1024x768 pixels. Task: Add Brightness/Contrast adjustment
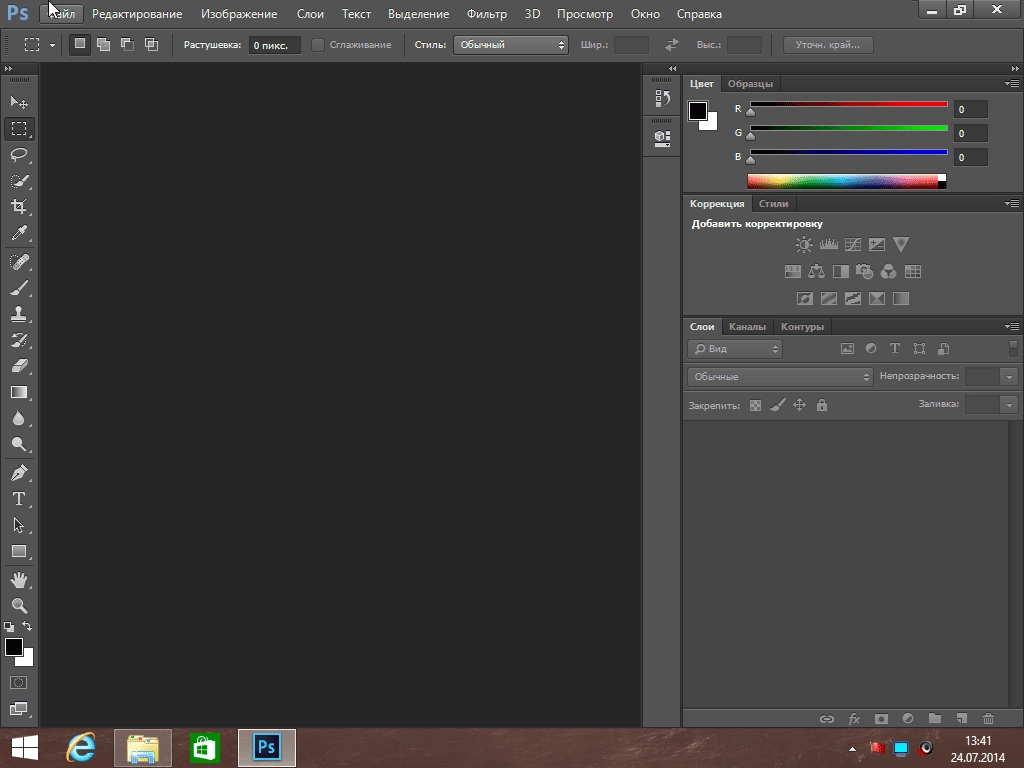(804, 245)
